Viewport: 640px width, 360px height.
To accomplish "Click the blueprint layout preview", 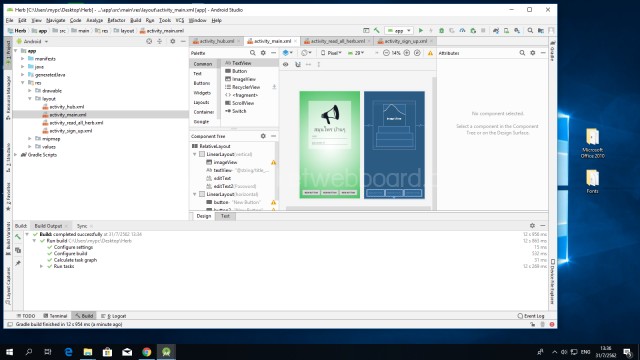I will [x=394, y=145].
